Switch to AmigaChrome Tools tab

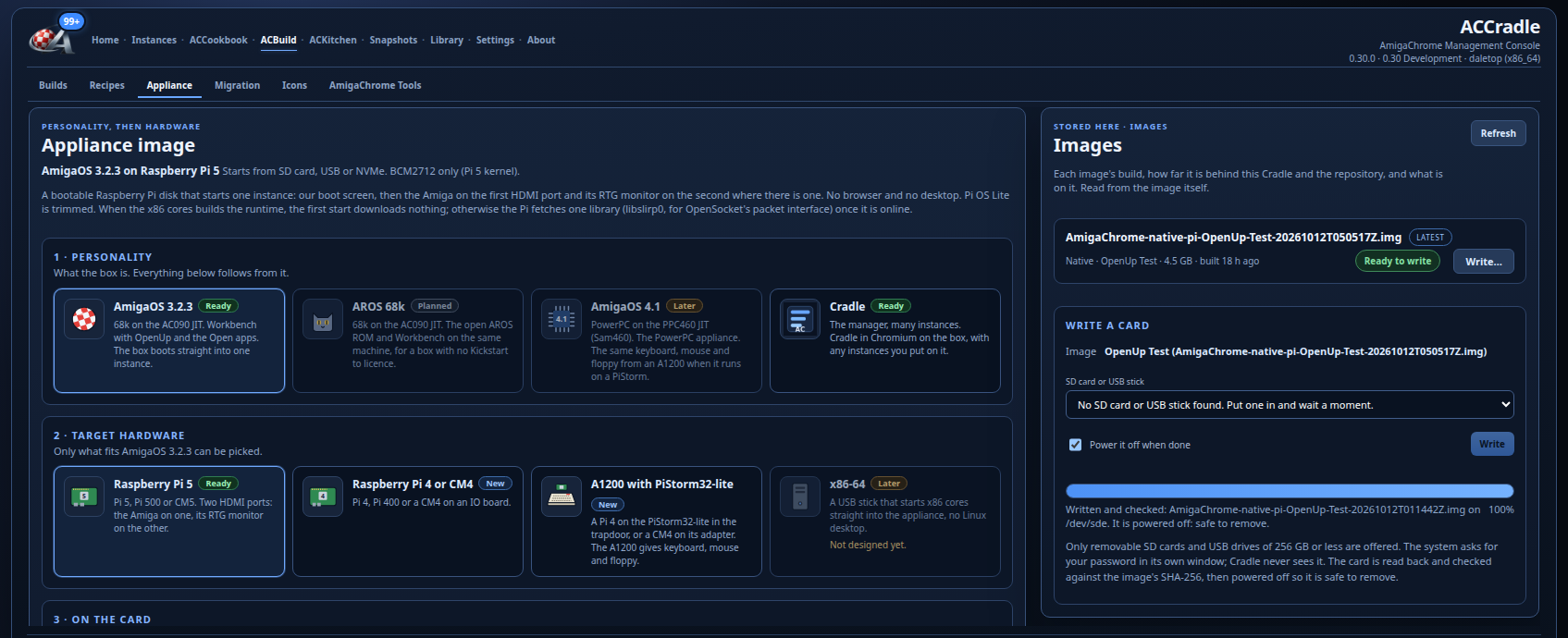[x=376, y=85]
